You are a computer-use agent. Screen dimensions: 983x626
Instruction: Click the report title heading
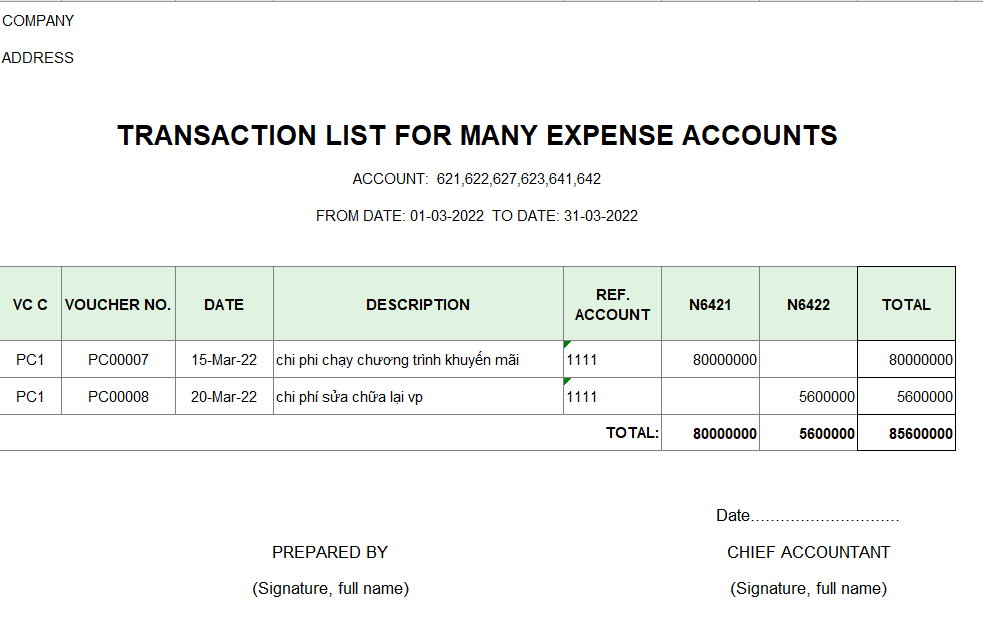click(477, 135)
